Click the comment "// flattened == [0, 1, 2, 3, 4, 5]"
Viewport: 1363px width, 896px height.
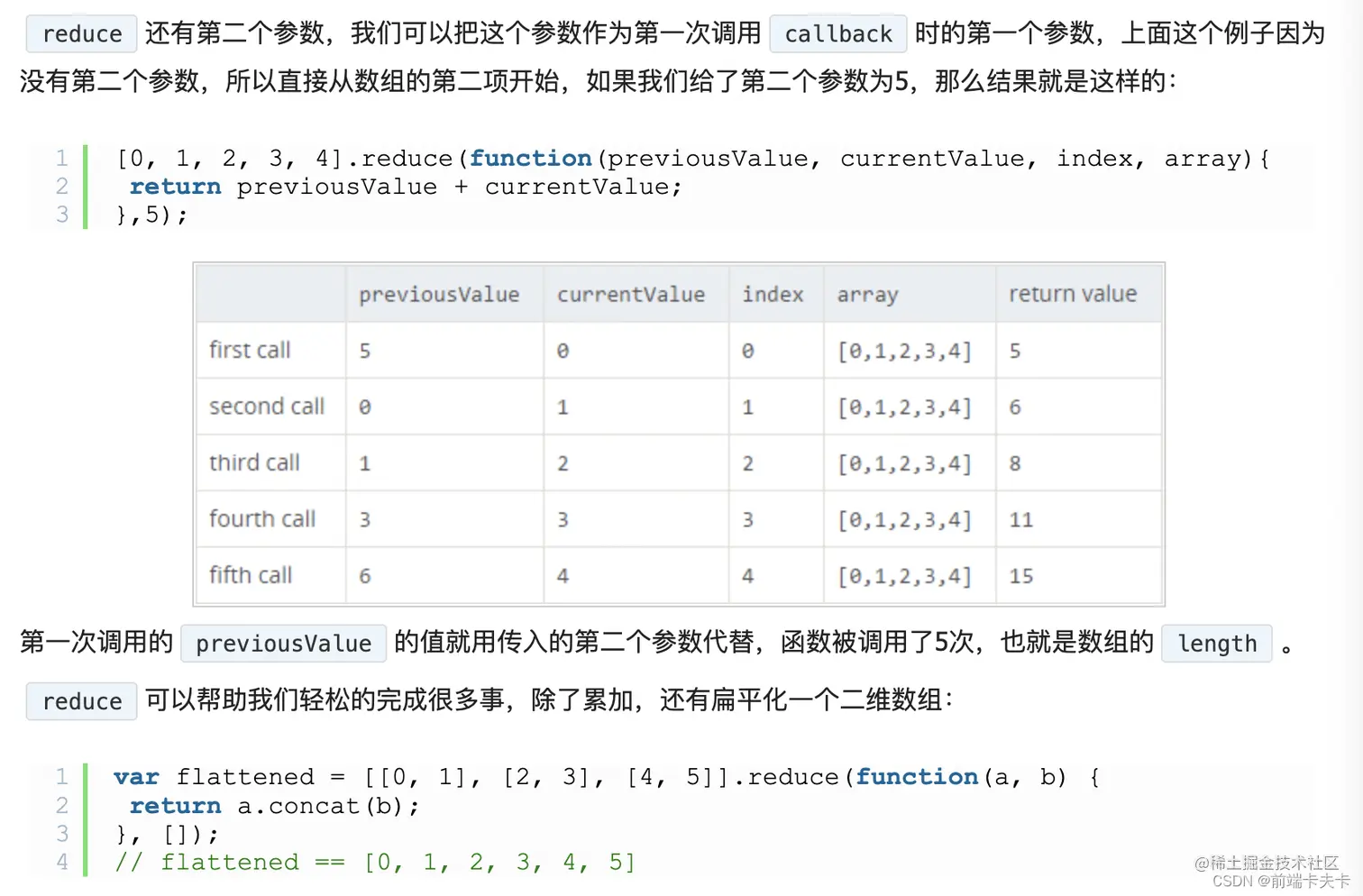coord(375,863)
